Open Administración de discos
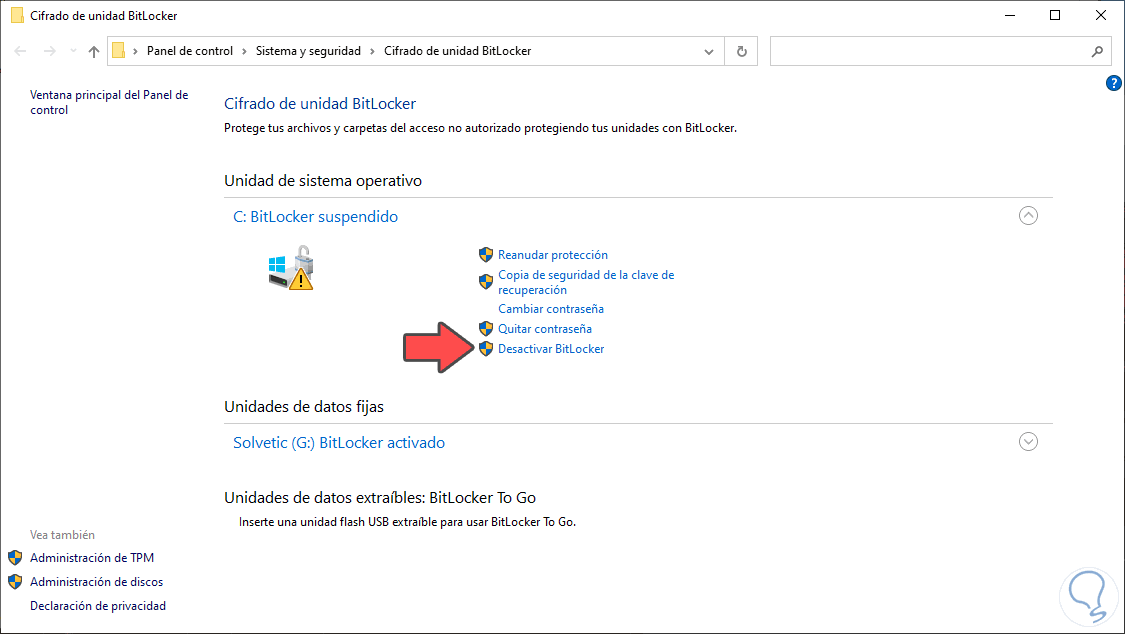The height and width of the screenshot is (634, 1125). point(96,582)
